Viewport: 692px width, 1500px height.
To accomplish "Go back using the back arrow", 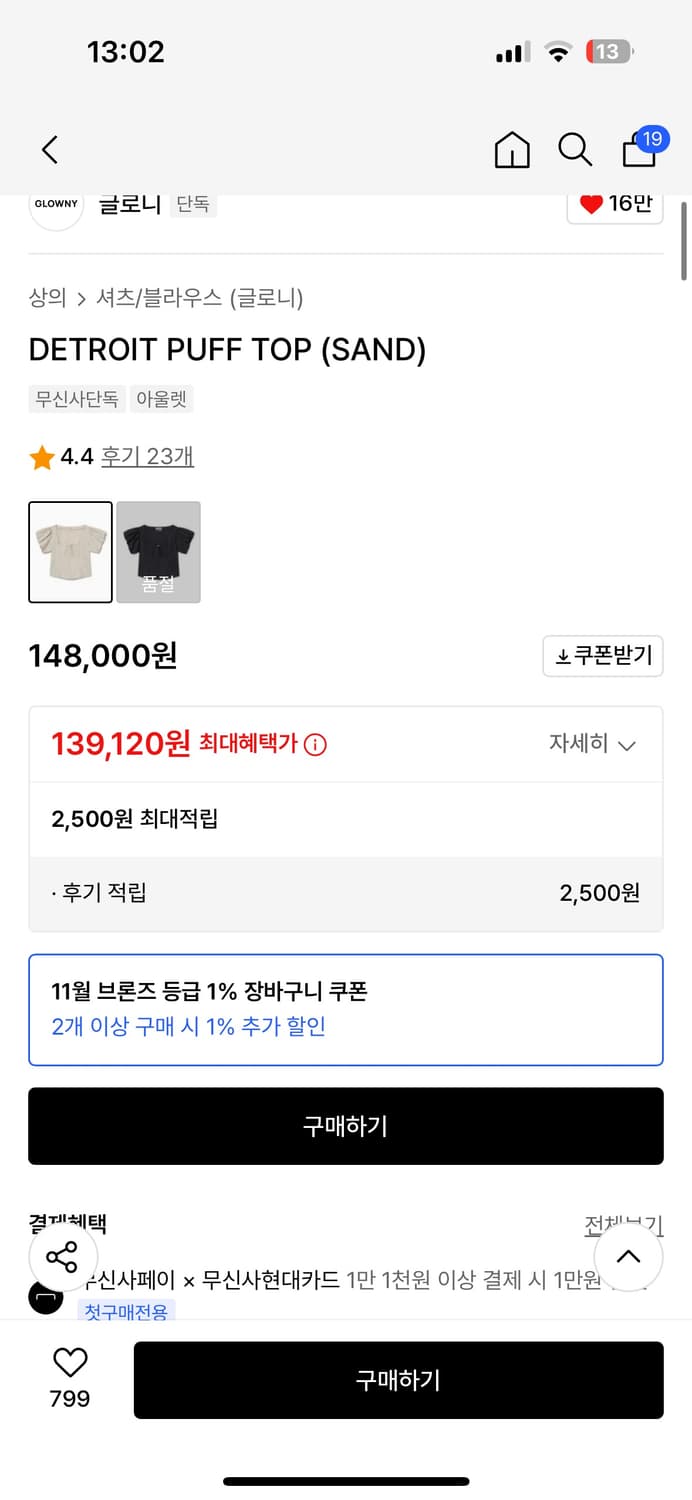I will (50, 149).
